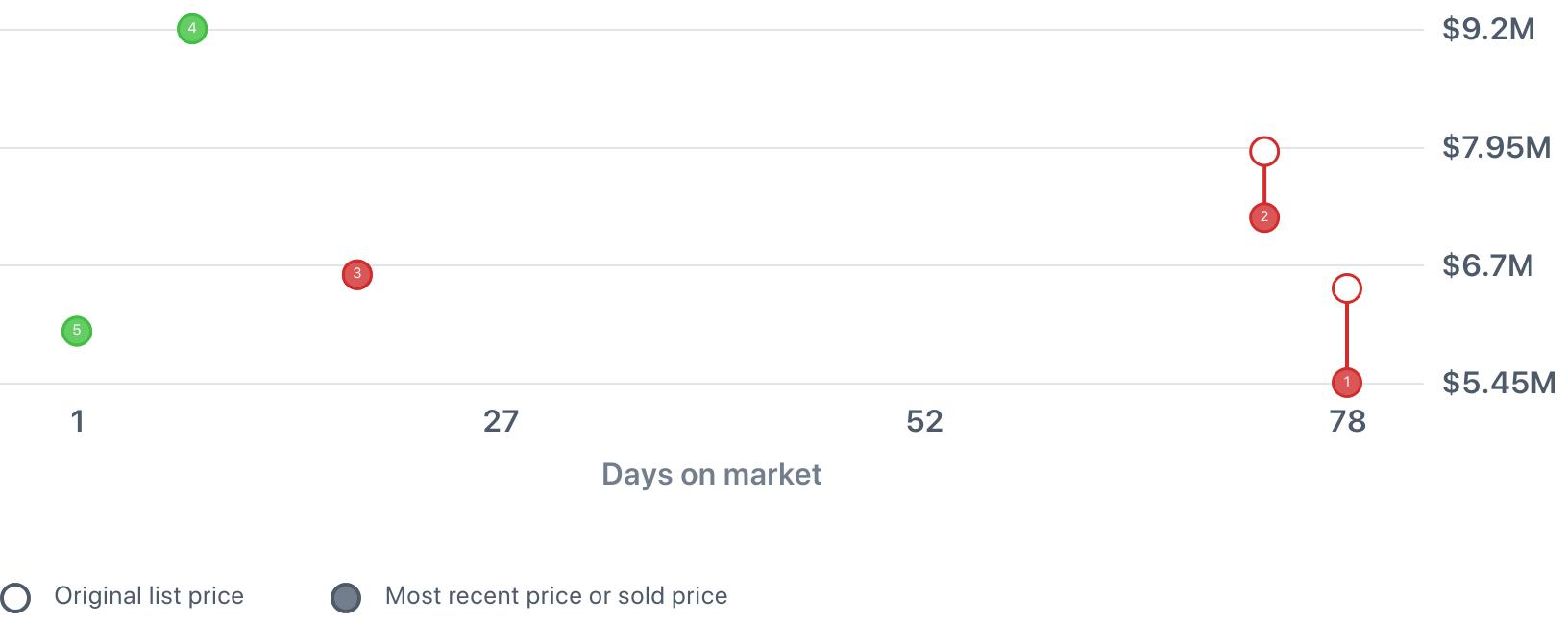Click 'Most recent price or sold price' text
The image size is (1568, 625).
(x=556, y=596)
